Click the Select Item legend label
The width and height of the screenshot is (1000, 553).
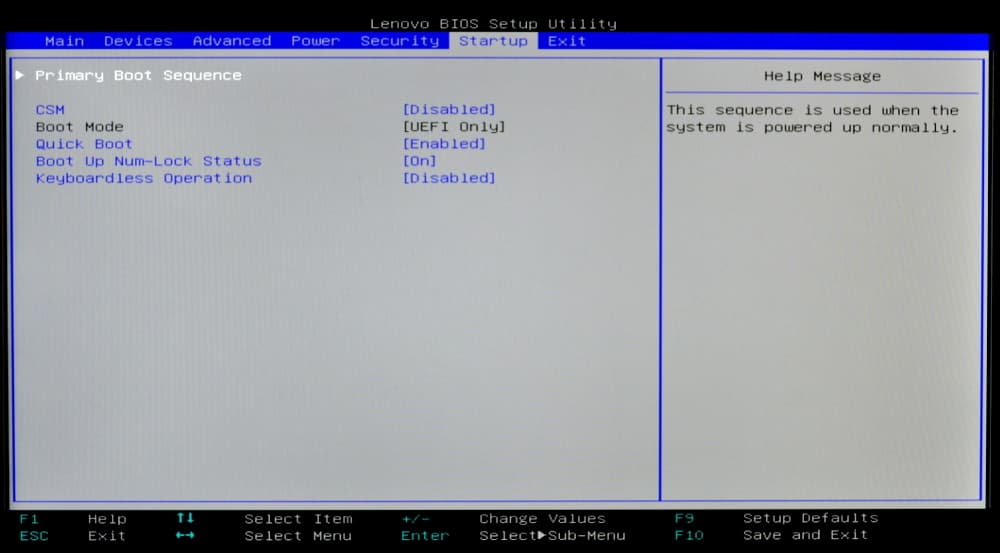click(298, 519)
